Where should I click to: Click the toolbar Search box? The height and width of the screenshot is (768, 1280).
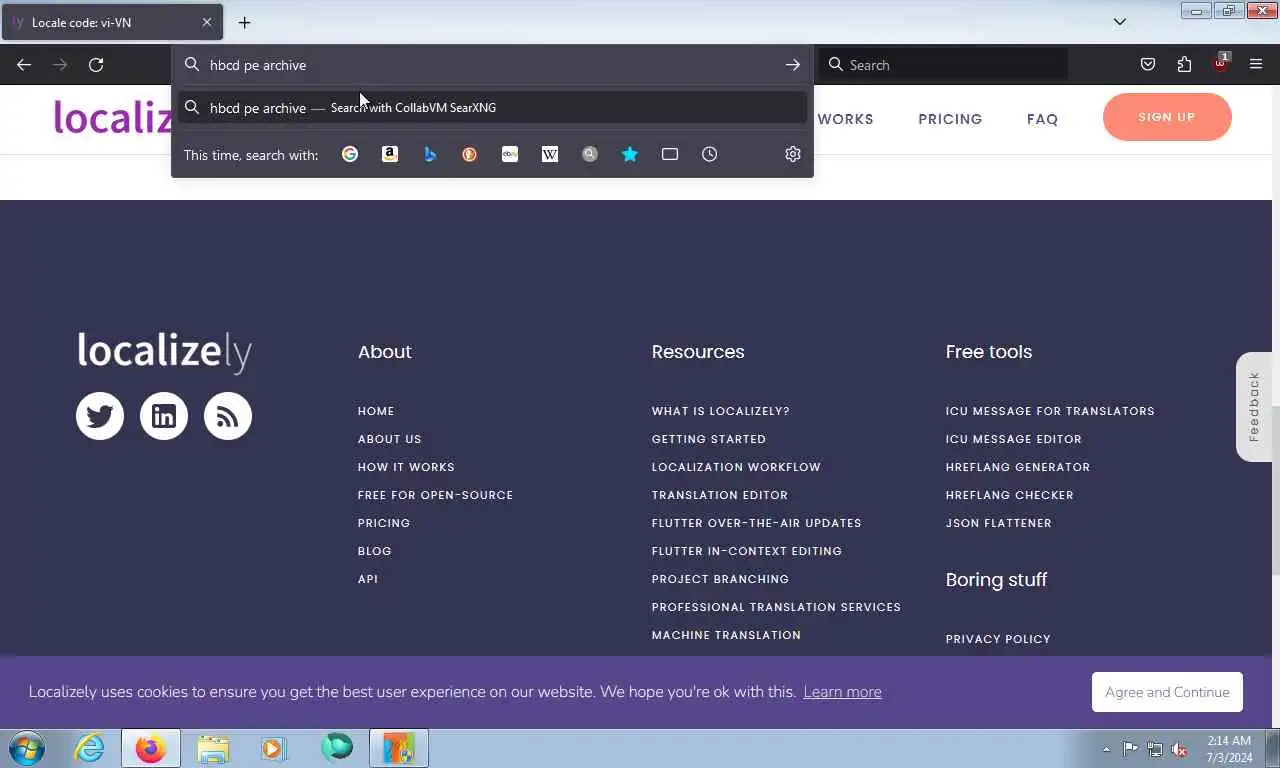(x=944, y=65)
